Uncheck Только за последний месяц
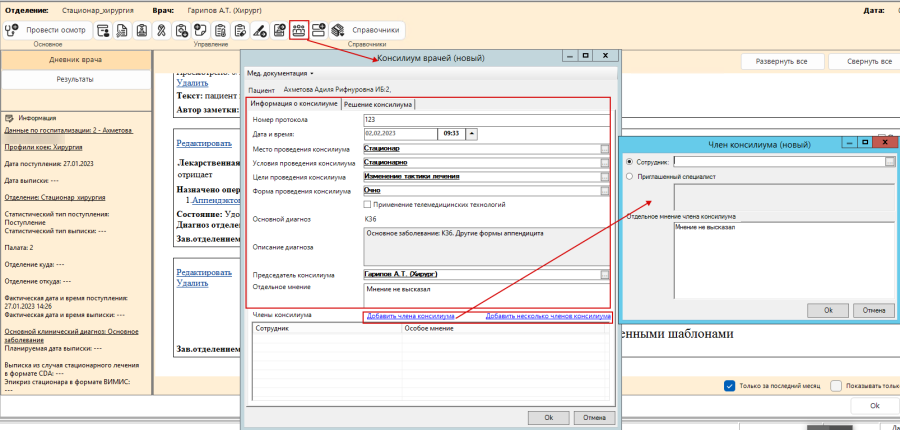The height and width of the screenshot is (430, 900). [730, 386]
